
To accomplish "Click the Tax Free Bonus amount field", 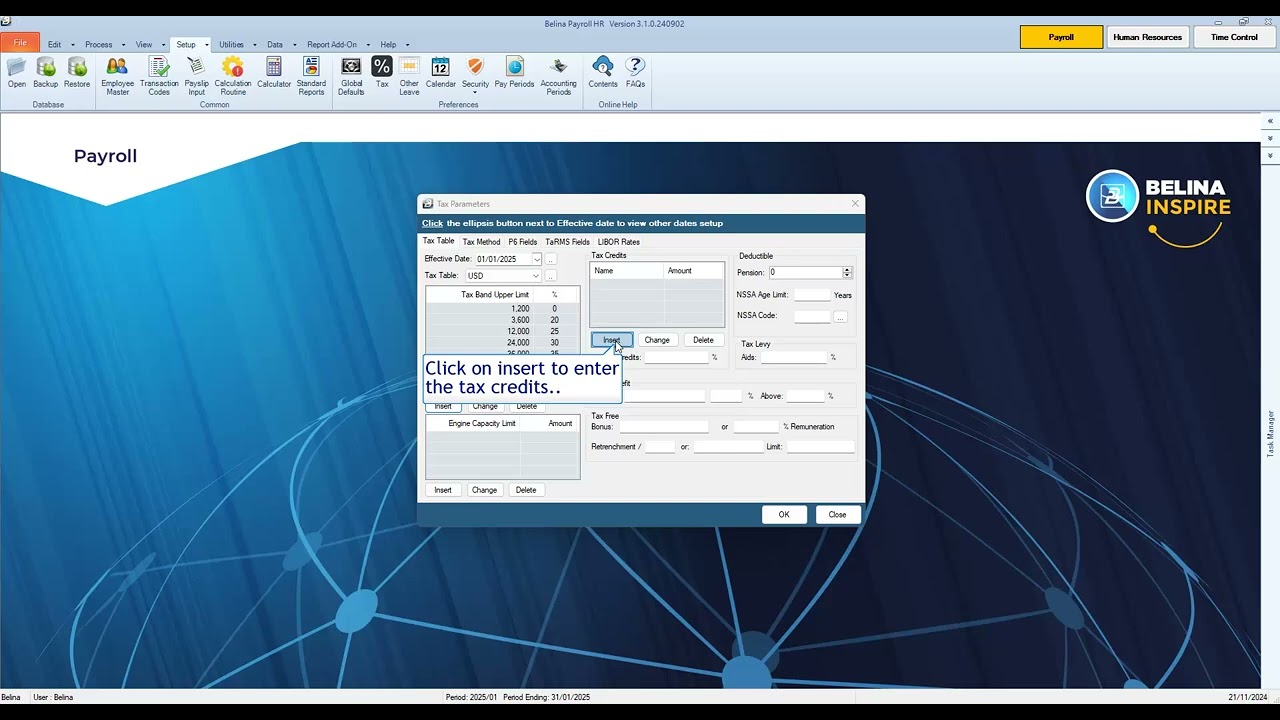I will tap(663, 427).
